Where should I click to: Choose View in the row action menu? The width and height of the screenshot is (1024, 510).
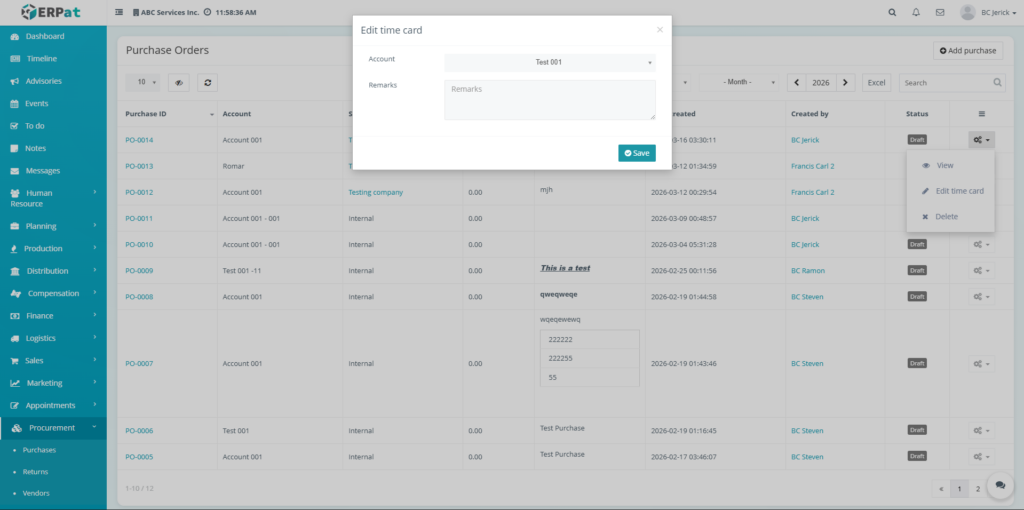click(x=944, y=165)
